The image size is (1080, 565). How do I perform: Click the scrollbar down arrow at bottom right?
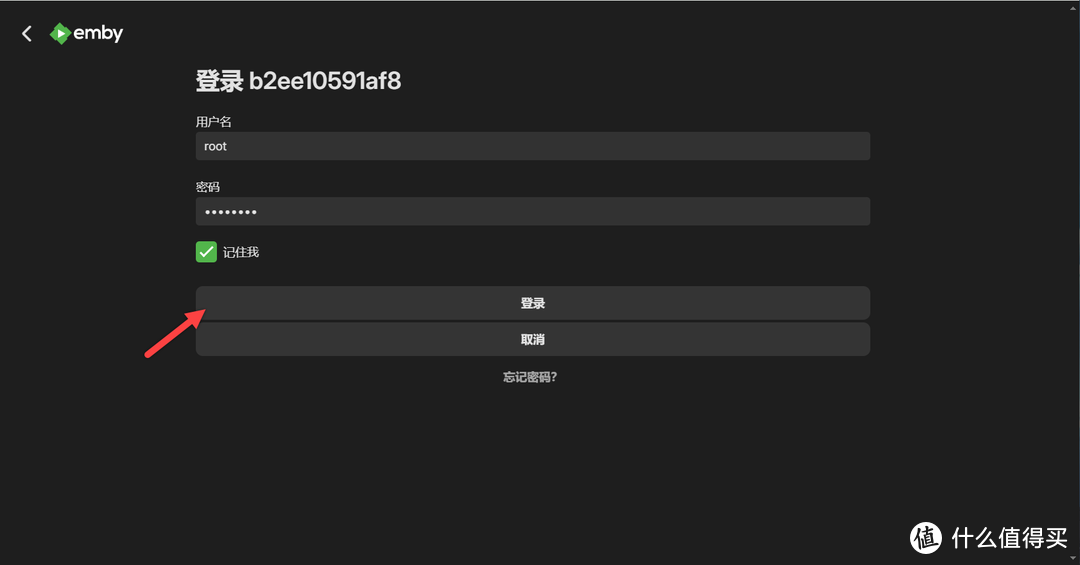click(x=1073, y=559)
